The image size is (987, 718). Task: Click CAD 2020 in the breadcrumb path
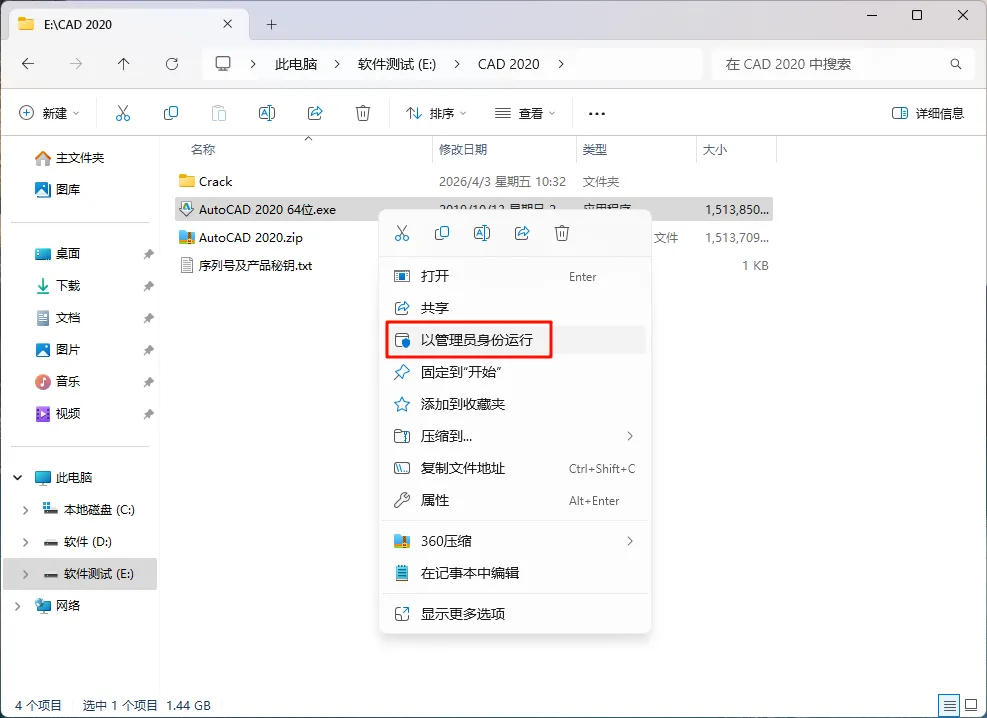click(x=509, y=64)
